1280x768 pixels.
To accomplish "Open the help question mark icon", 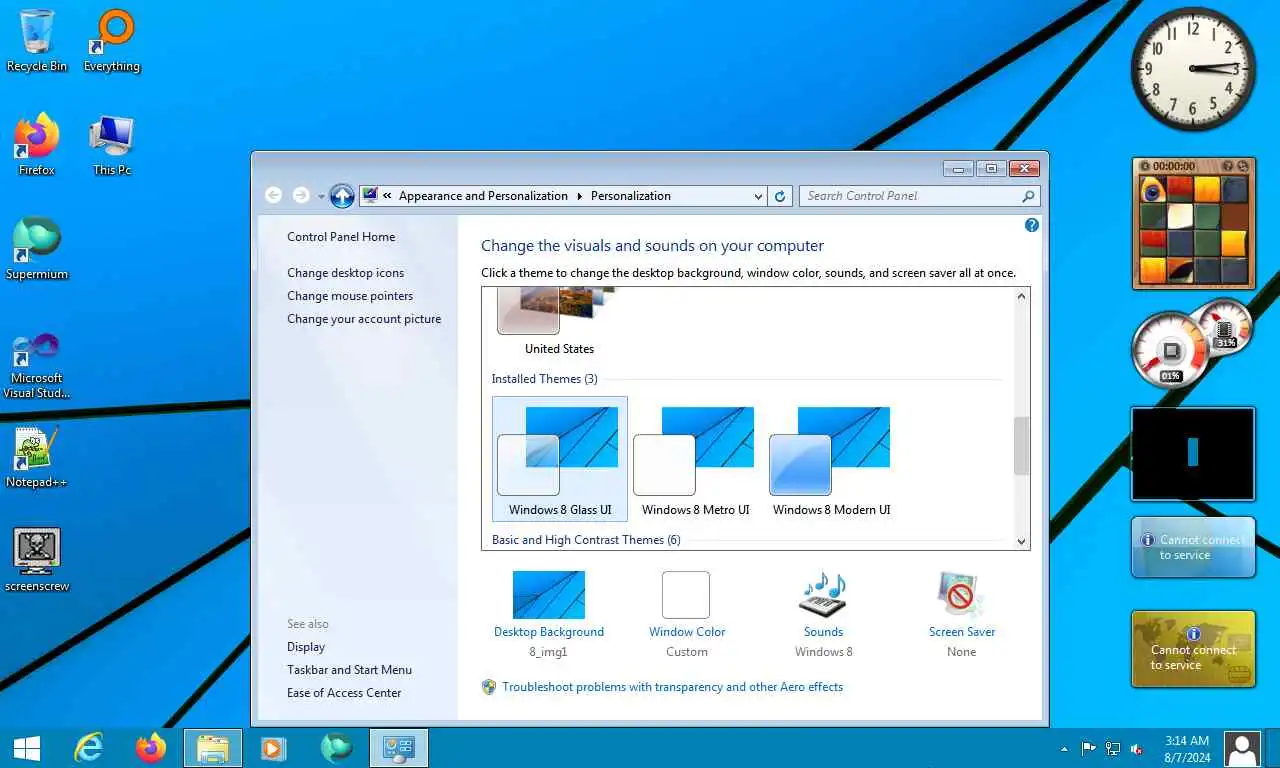I will [x=1032, y=225].
